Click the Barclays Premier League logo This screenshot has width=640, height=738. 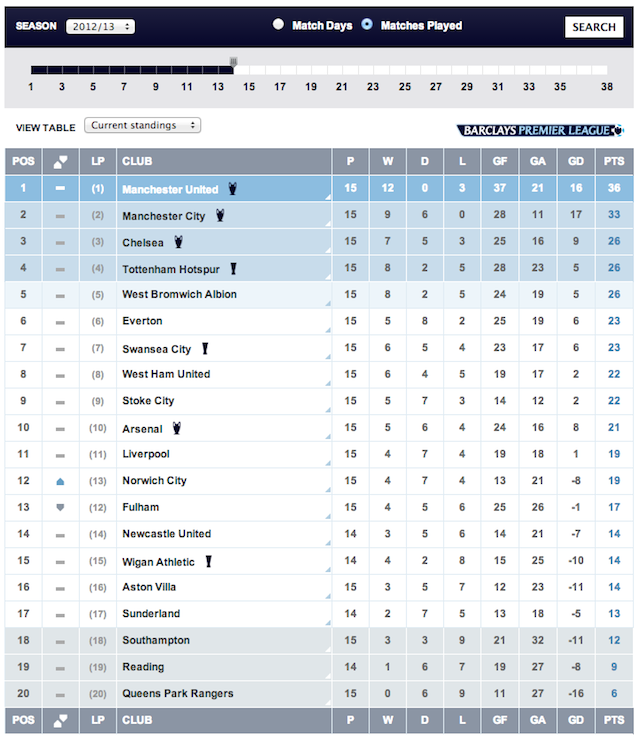(540, 130)
